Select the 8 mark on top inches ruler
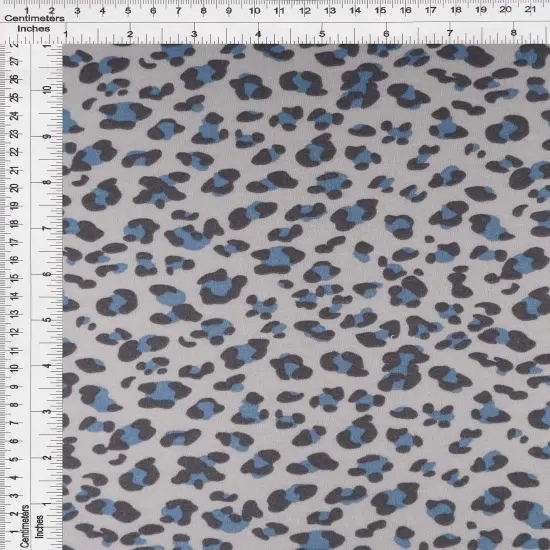The height and width of the screenshot is (550, 550). click(514, 33)
